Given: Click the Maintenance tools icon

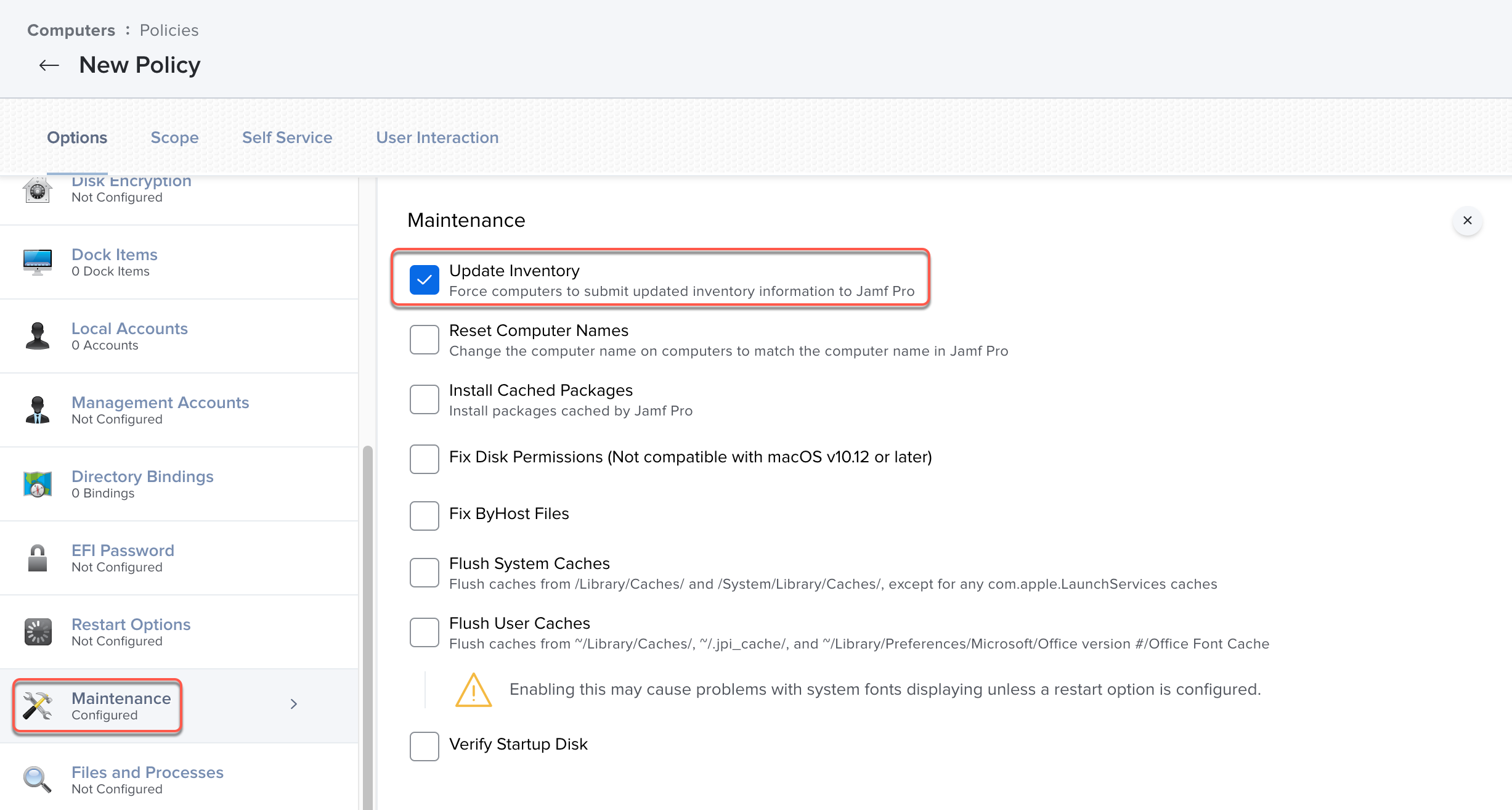Looking at the screenshot, I should point(38,706).
